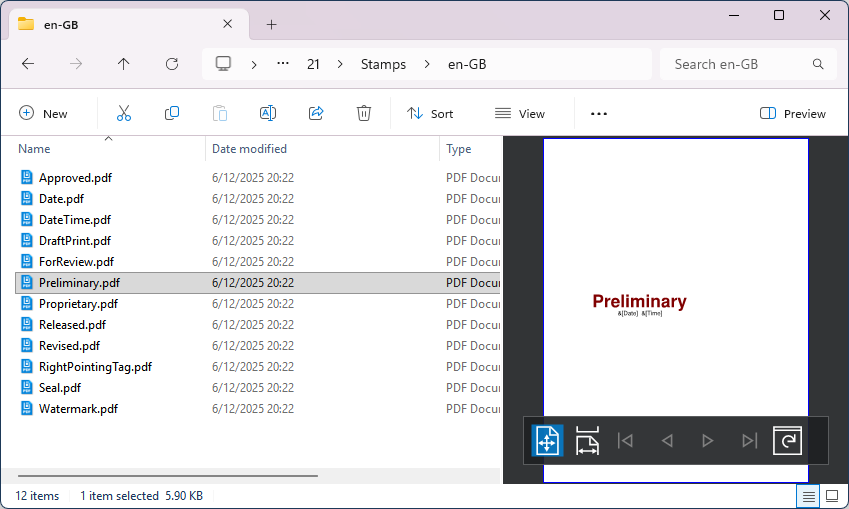Click the Copy icon in toolbar
The width and height of the screenshot is (849, 509).
(x=172, y=114)
